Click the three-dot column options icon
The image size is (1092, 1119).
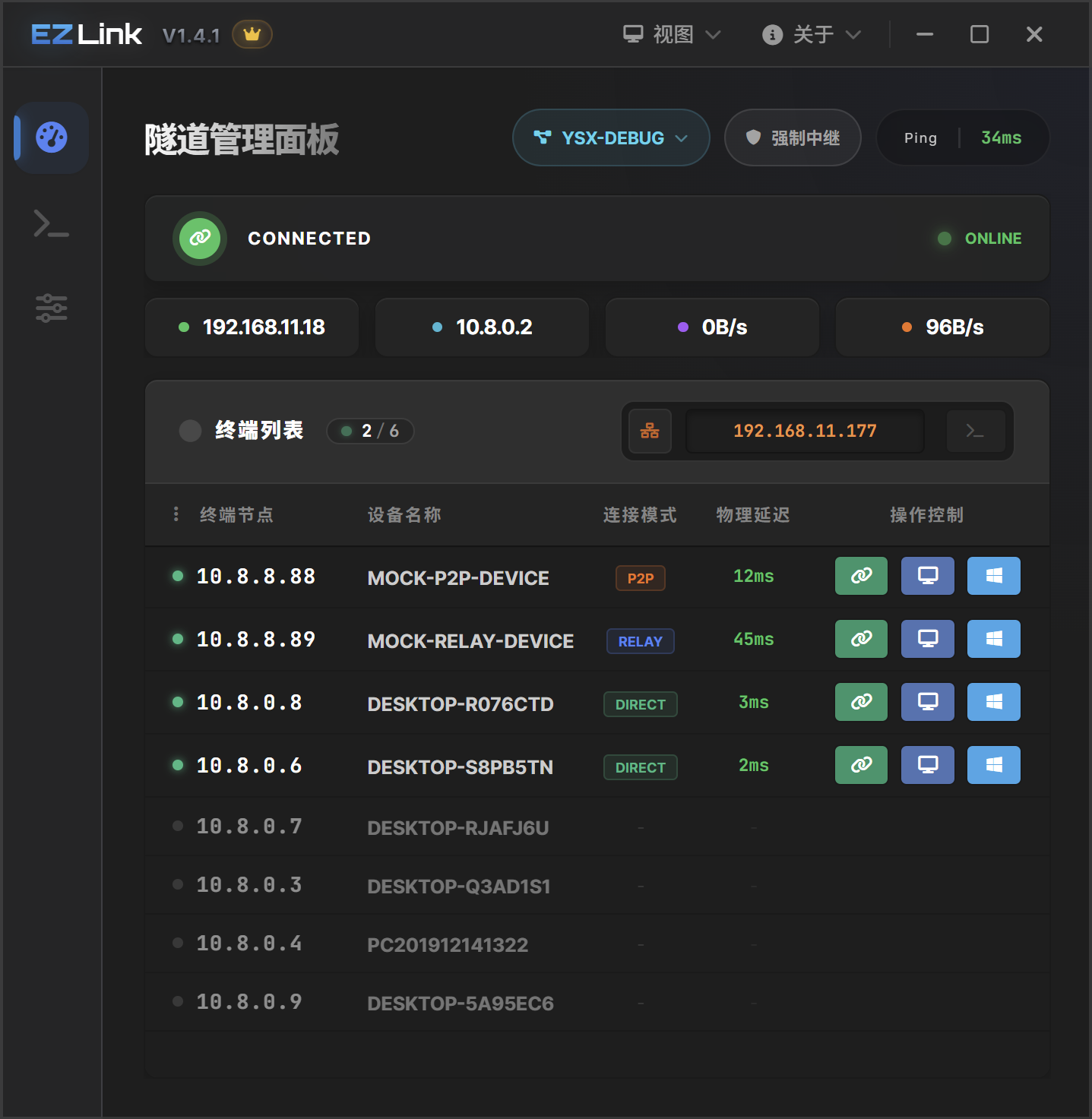176,514
